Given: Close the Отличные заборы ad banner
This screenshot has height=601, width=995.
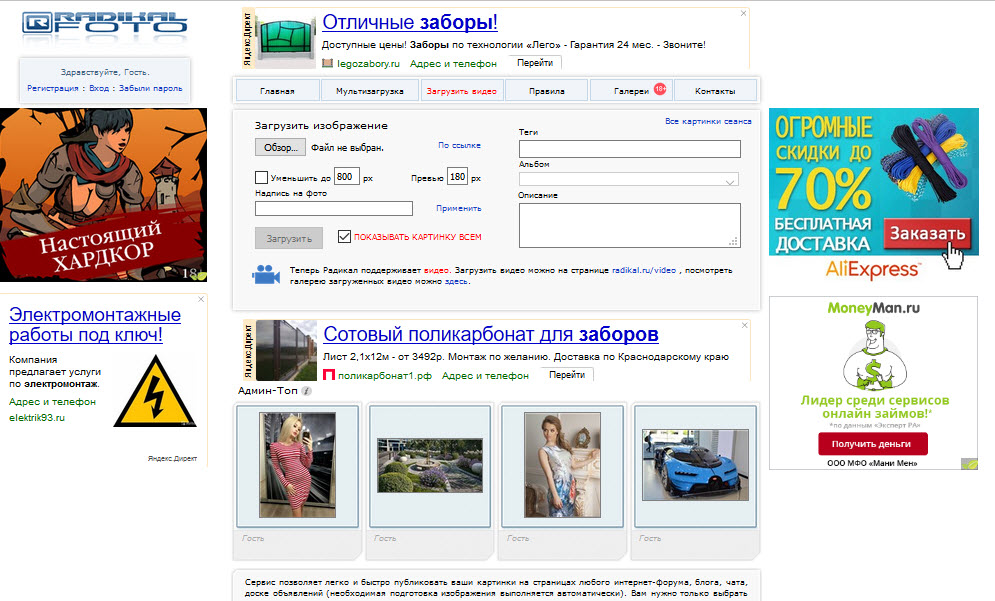Looking at the screenshot, I should pyautogui.click(x=743, y=14).
